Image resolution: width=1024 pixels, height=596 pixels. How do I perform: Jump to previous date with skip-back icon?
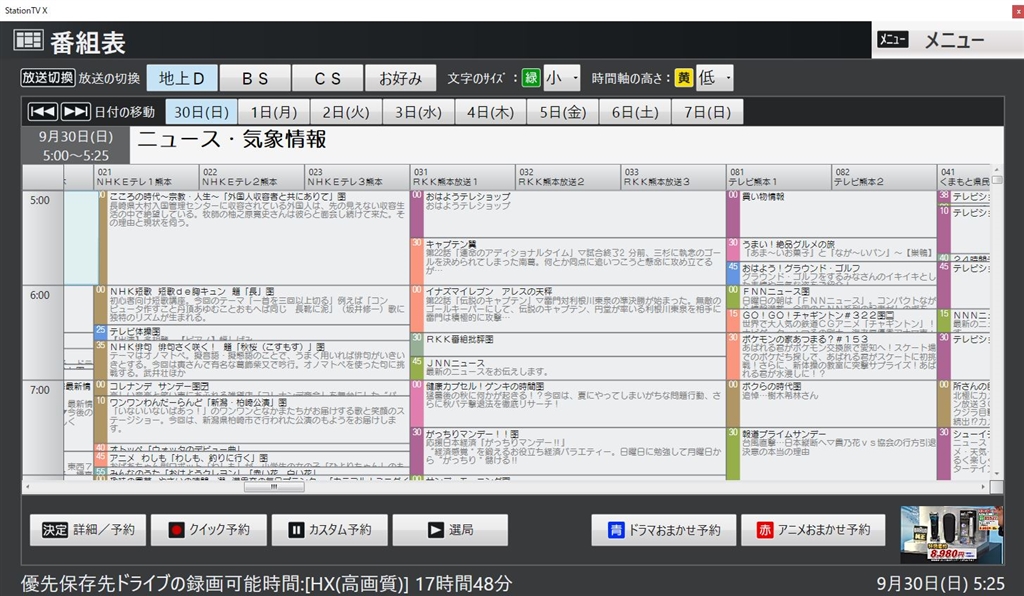42,112
